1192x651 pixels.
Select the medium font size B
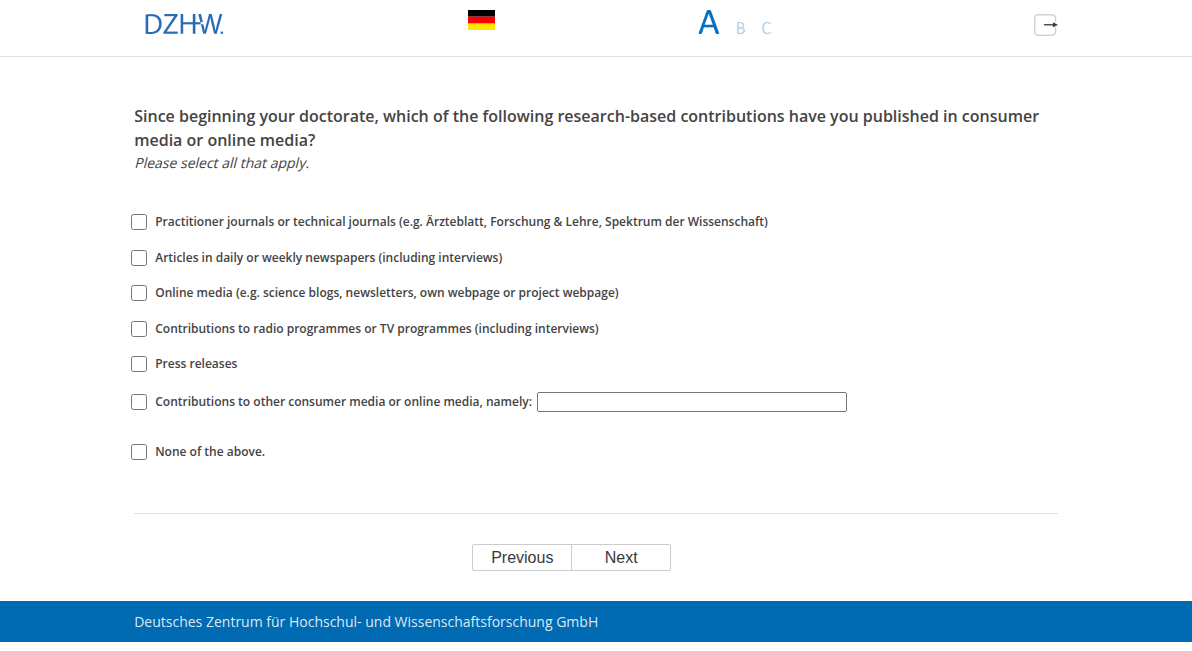(740, 28)
